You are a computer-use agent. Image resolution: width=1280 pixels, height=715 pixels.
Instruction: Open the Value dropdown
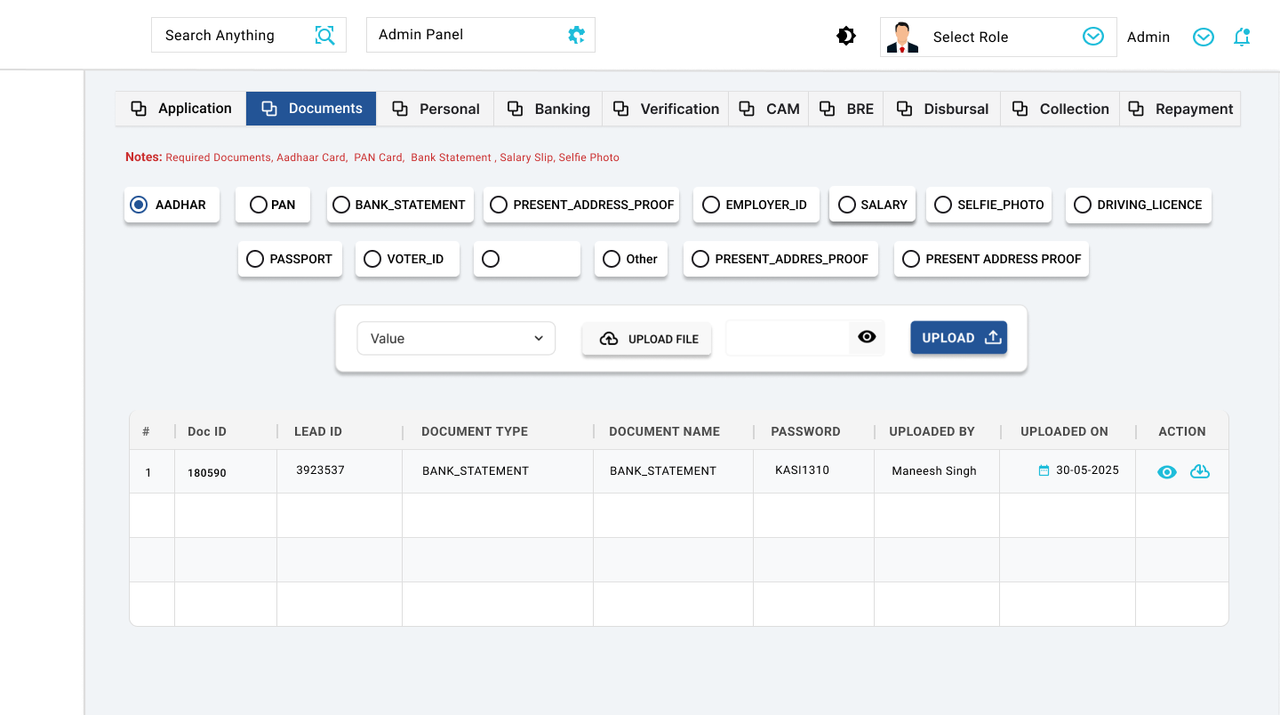(x=455, y=338)
